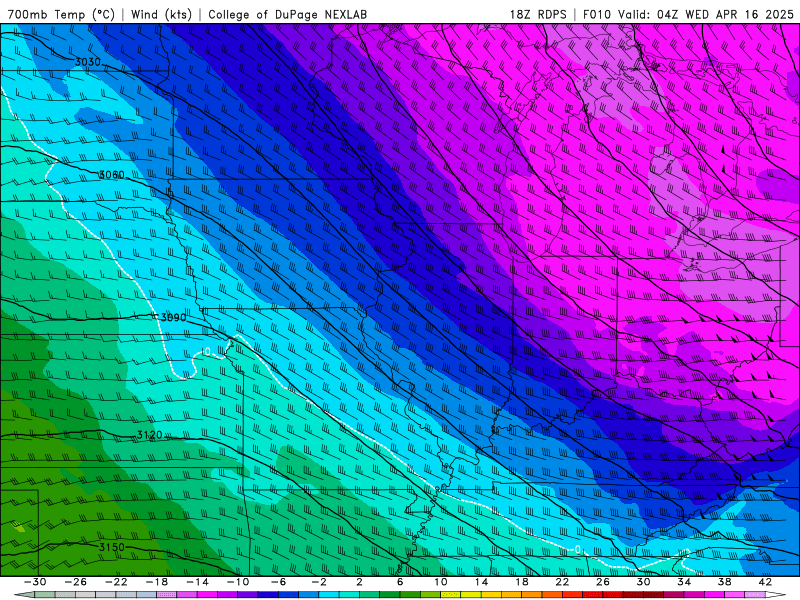Click 'College of DuPage NEXLAB' header text

coord(287,14)
